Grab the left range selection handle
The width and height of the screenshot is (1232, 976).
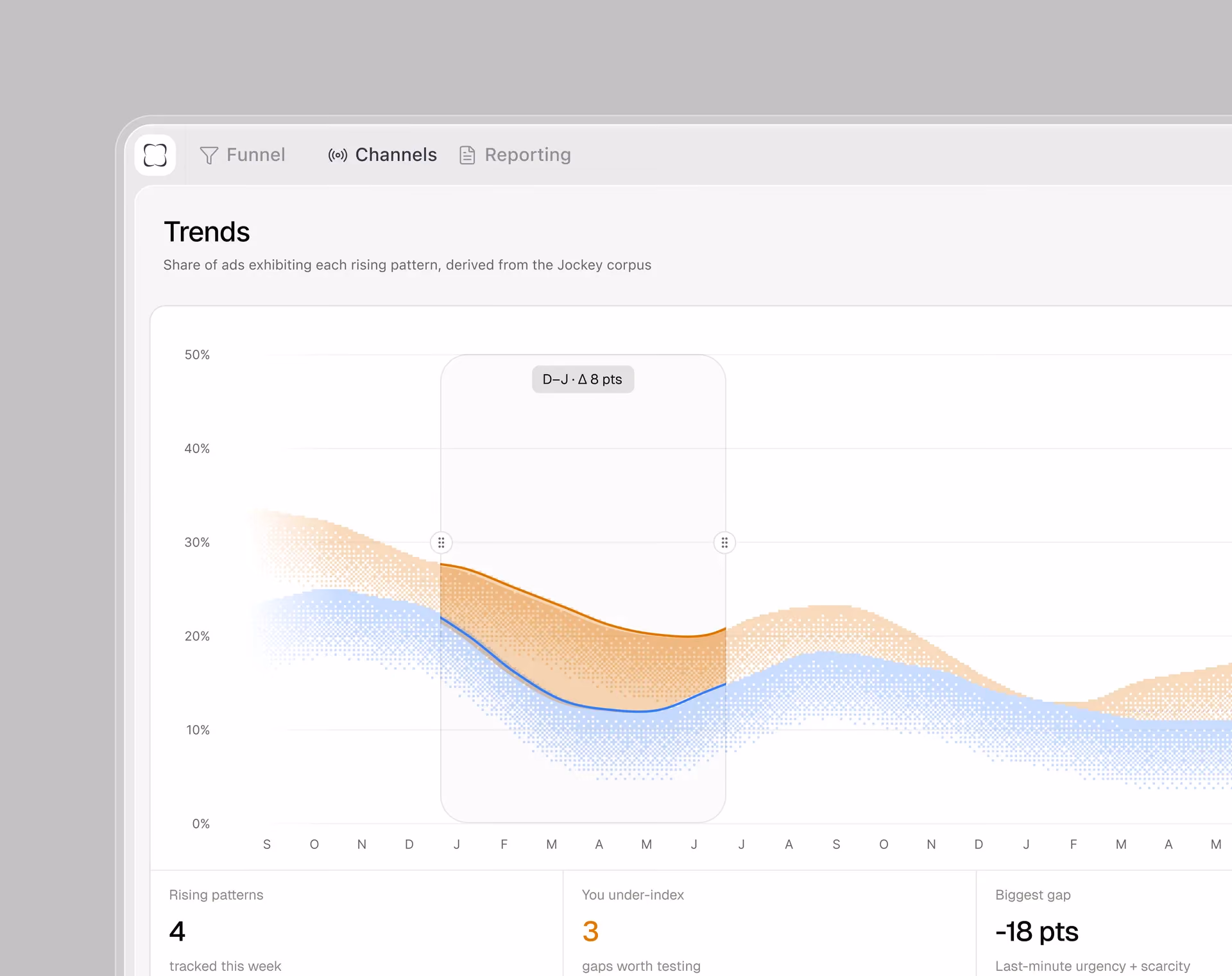pyautogui.click(x=441, y=543)
